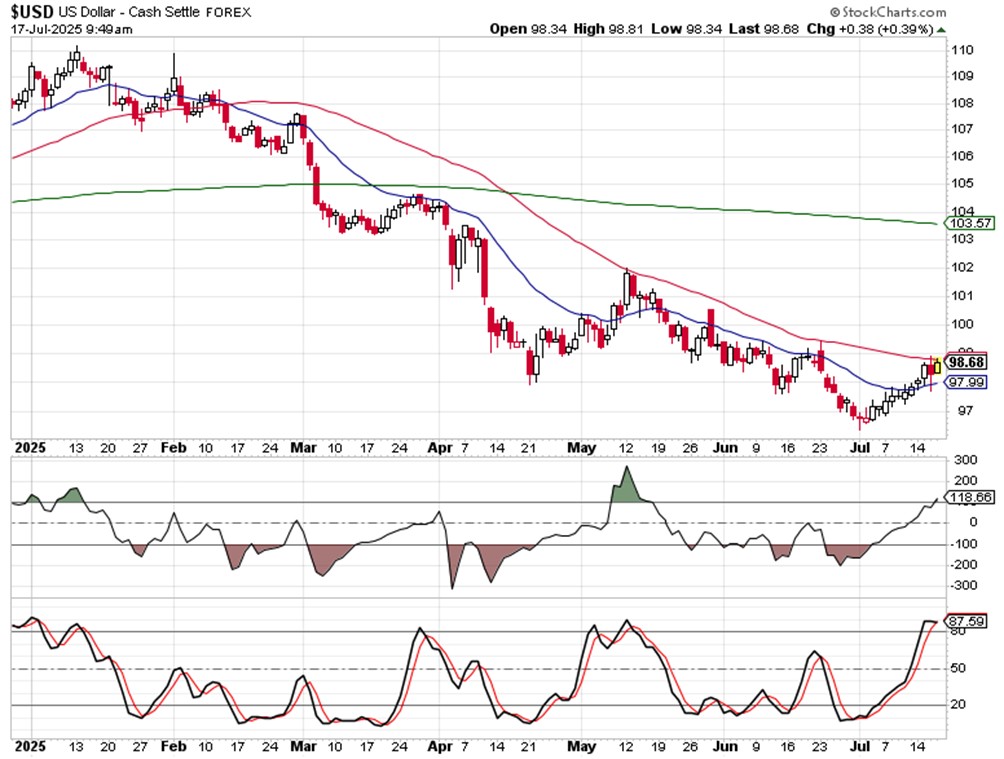Click the 98.68 last price tag
Screen dimensions: 1004x759
click(966, 363)
